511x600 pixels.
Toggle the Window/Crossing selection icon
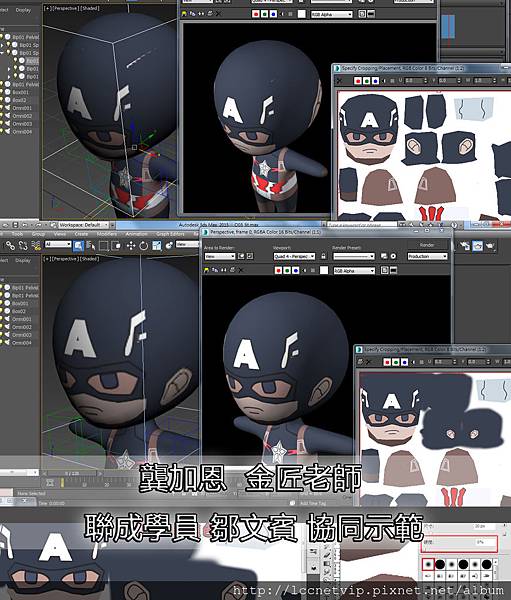tap(116, 245)
